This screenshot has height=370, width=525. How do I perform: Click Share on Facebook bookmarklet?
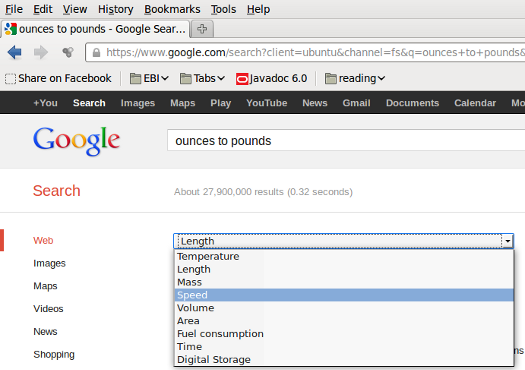pos(58,78)
